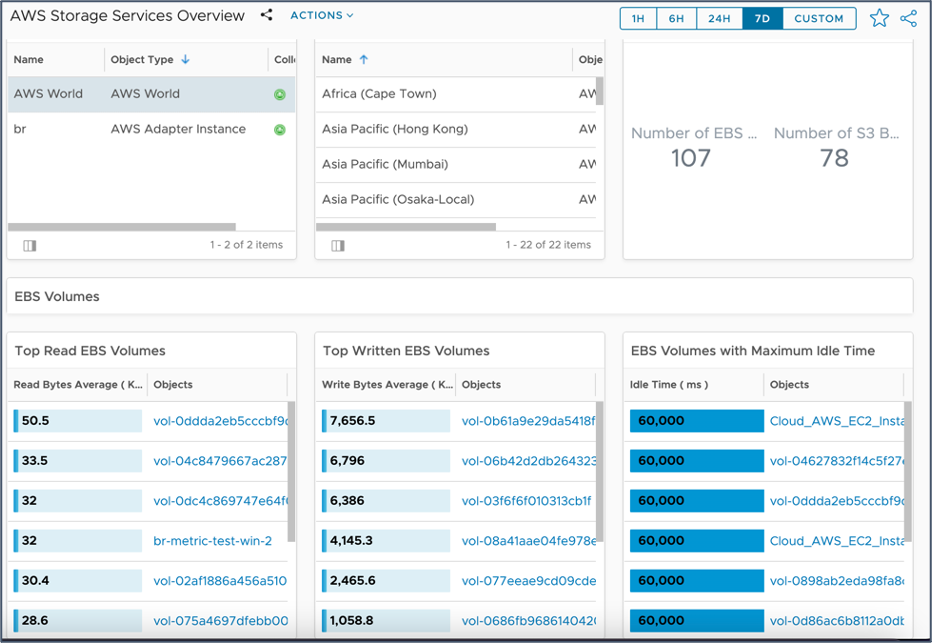Sort by Object Type column header
The image size is (932, 644).
click(142, 60)
